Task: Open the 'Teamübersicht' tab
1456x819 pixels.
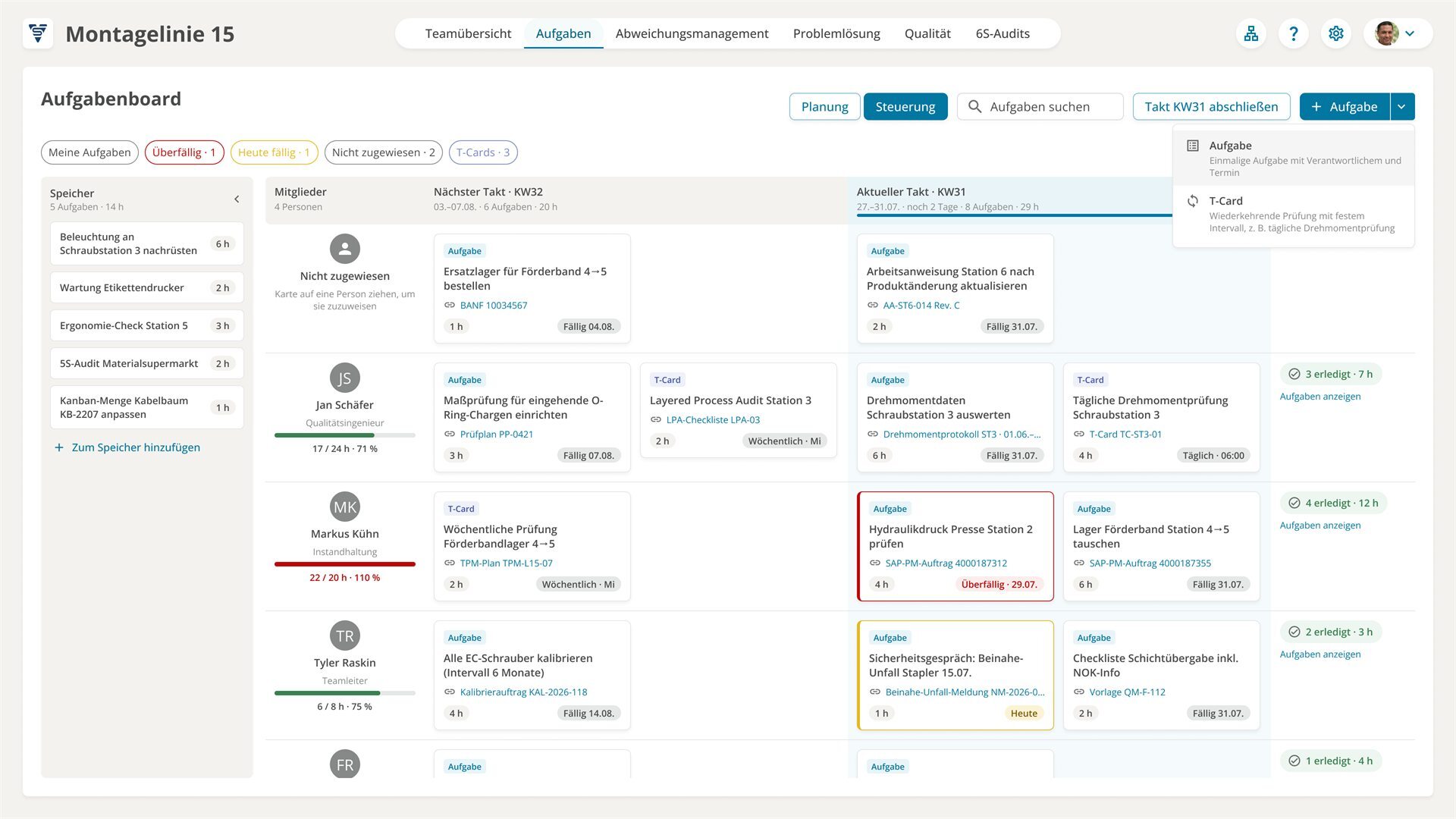Action: click(x=468, y=33)
